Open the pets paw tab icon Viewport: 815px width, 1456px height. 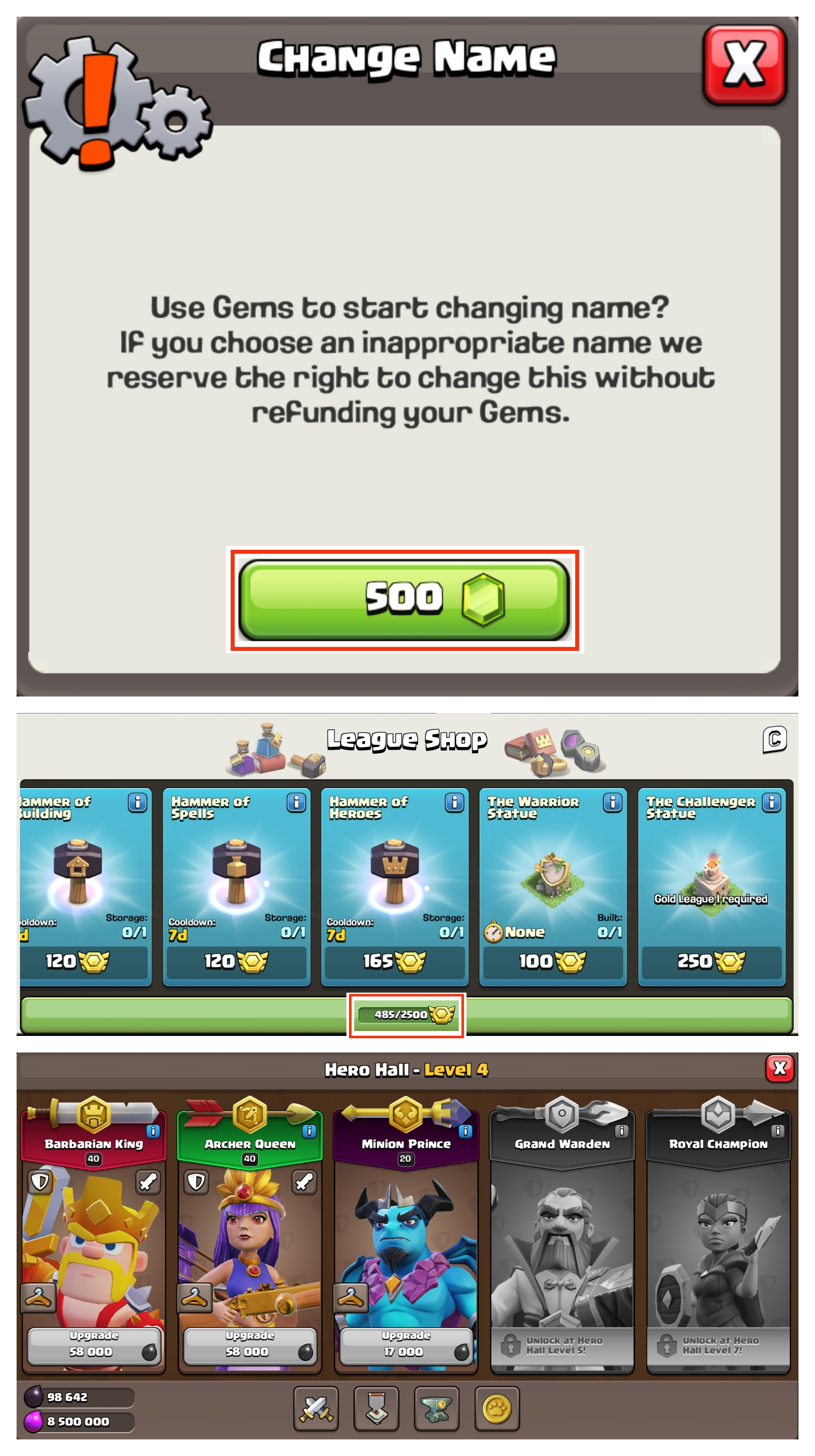click(x=497, y=1408)
